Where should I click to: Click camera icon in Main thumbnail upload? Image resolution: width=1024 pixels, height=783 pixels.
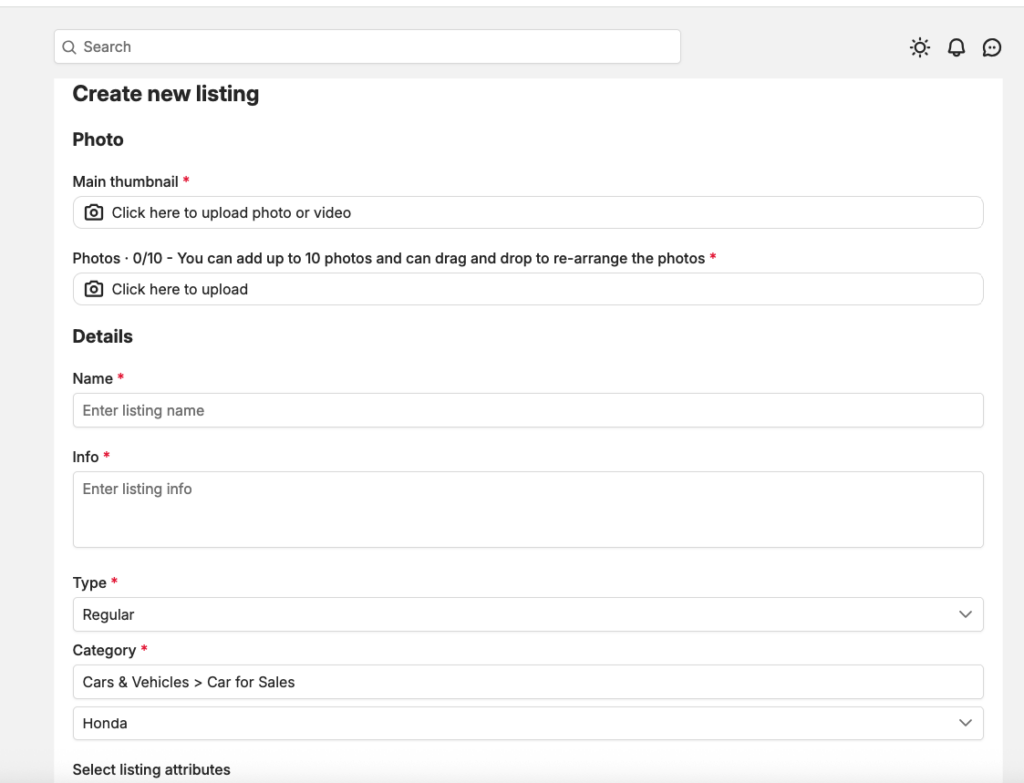94,213
